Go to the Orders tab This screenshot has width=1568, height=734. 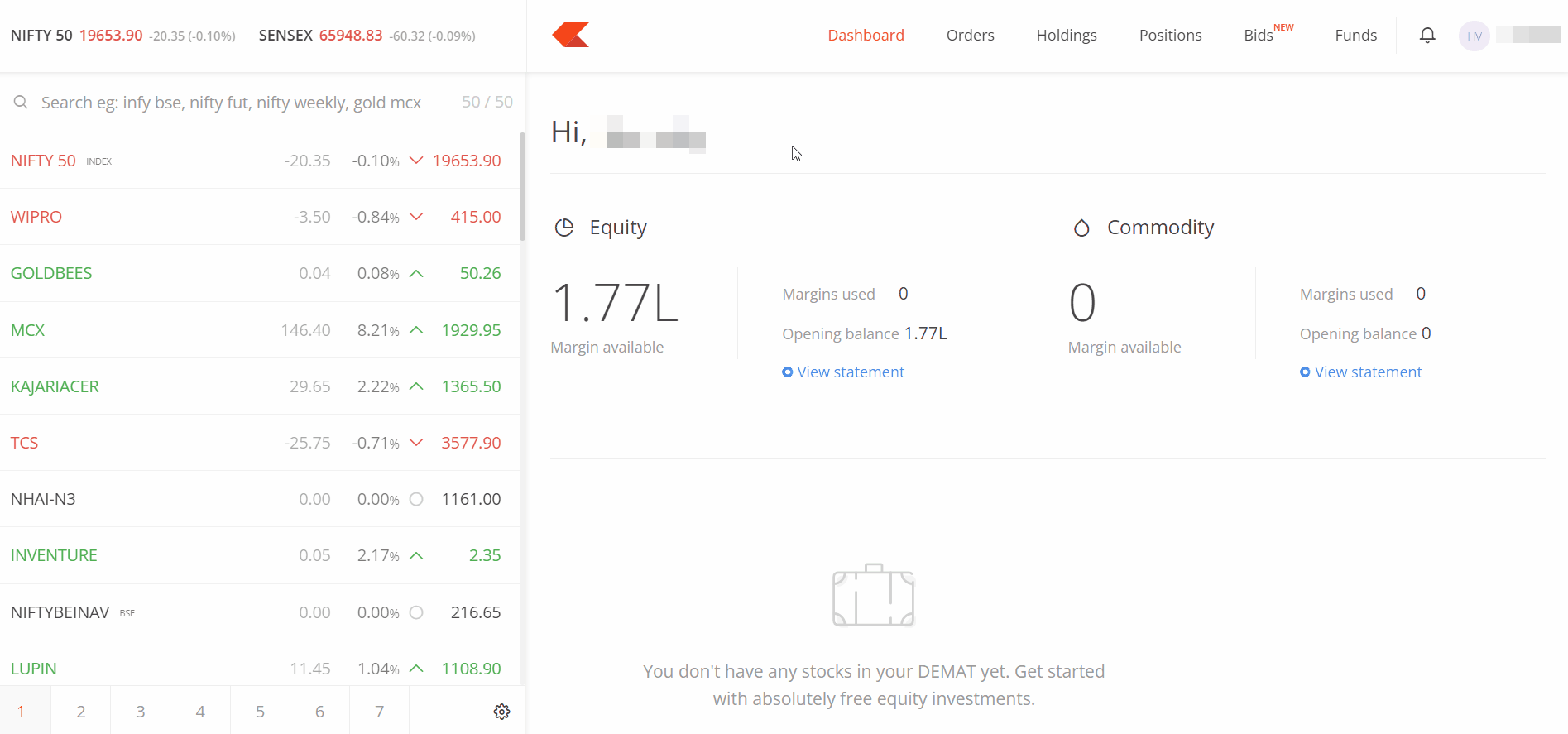[x=970, y=35]
